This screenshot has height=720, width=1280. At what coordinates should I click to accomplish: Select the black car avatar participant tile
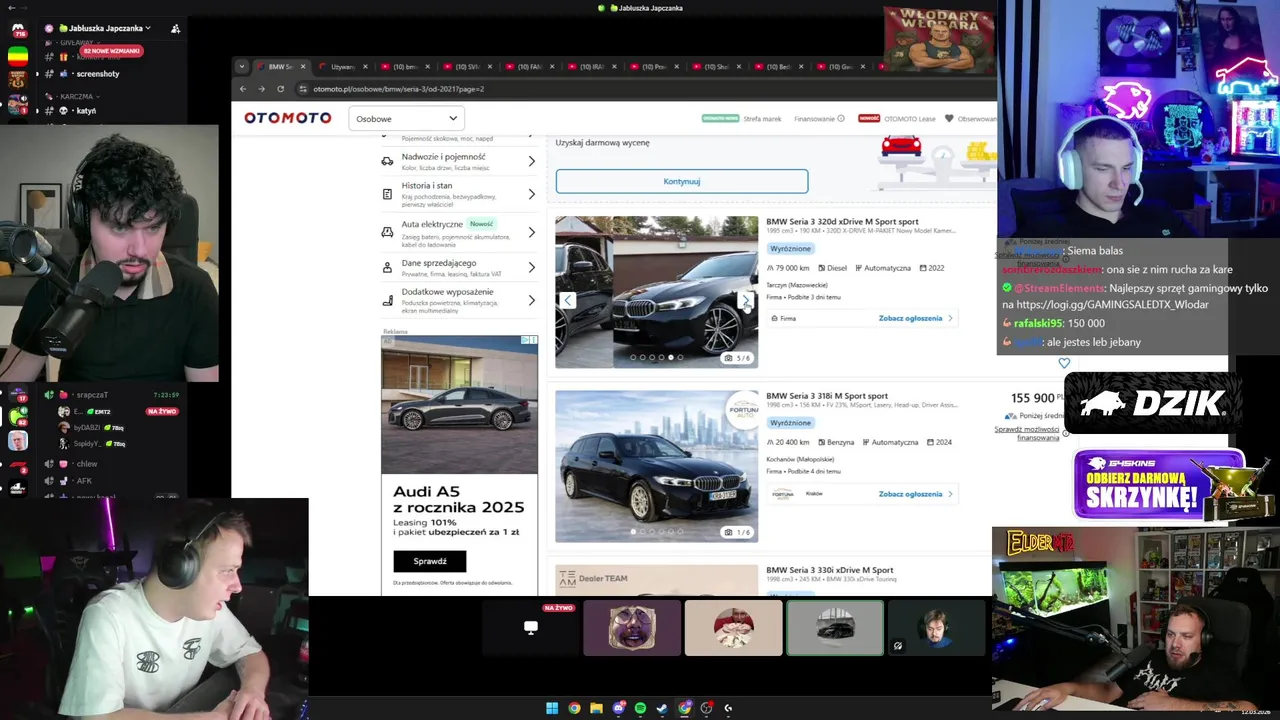pyautogui.click(x=835, y=628)
